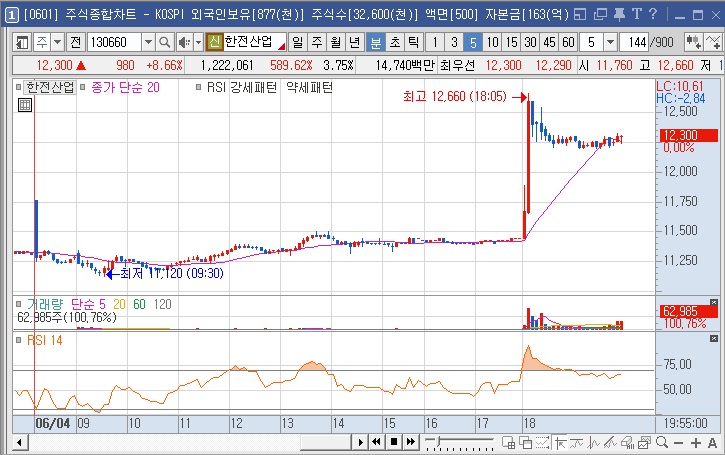Click the panel layout icon at toolbar start
725x455 pixels.
(22, 43)
